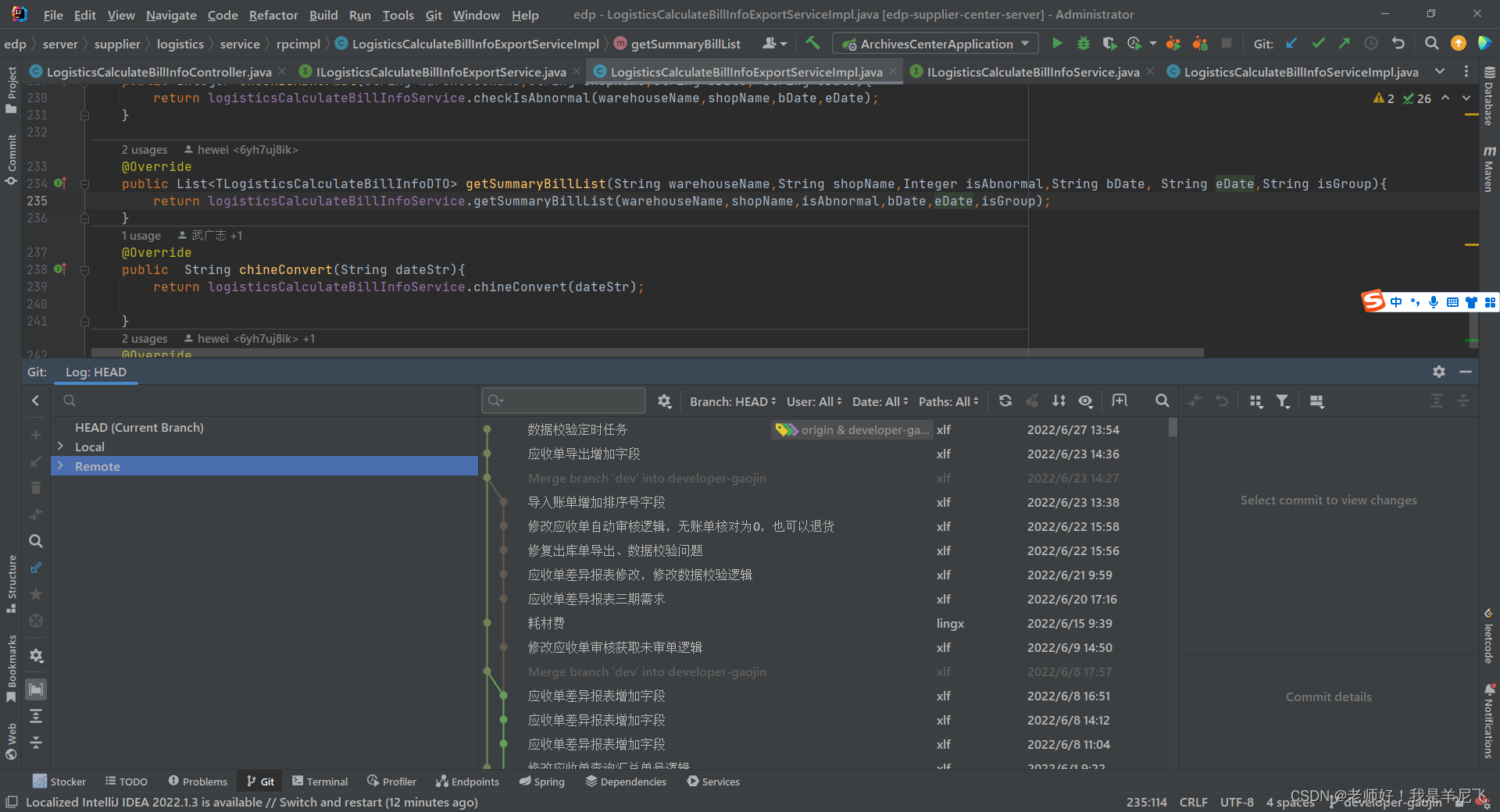
Task: Open the Terminal tool window tab
Action: 320,782
